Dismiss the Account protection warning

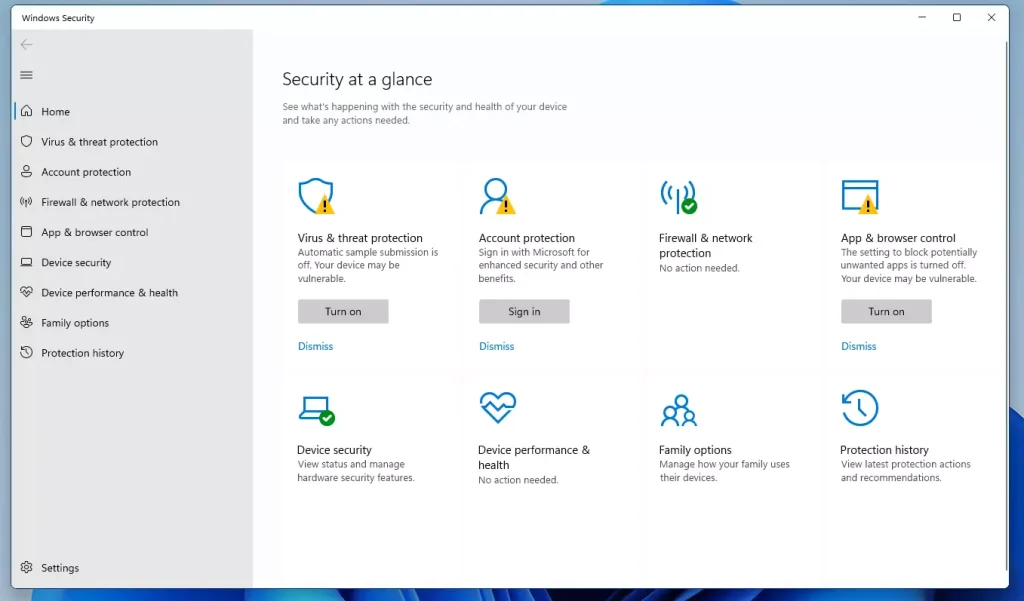pyautogui.click(x=496, y=346)
